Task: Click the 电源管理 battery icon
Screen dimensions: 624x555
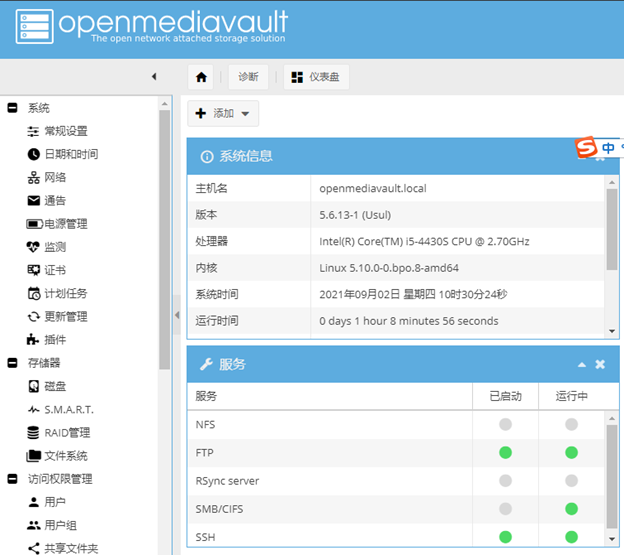Action: point(35,224)
